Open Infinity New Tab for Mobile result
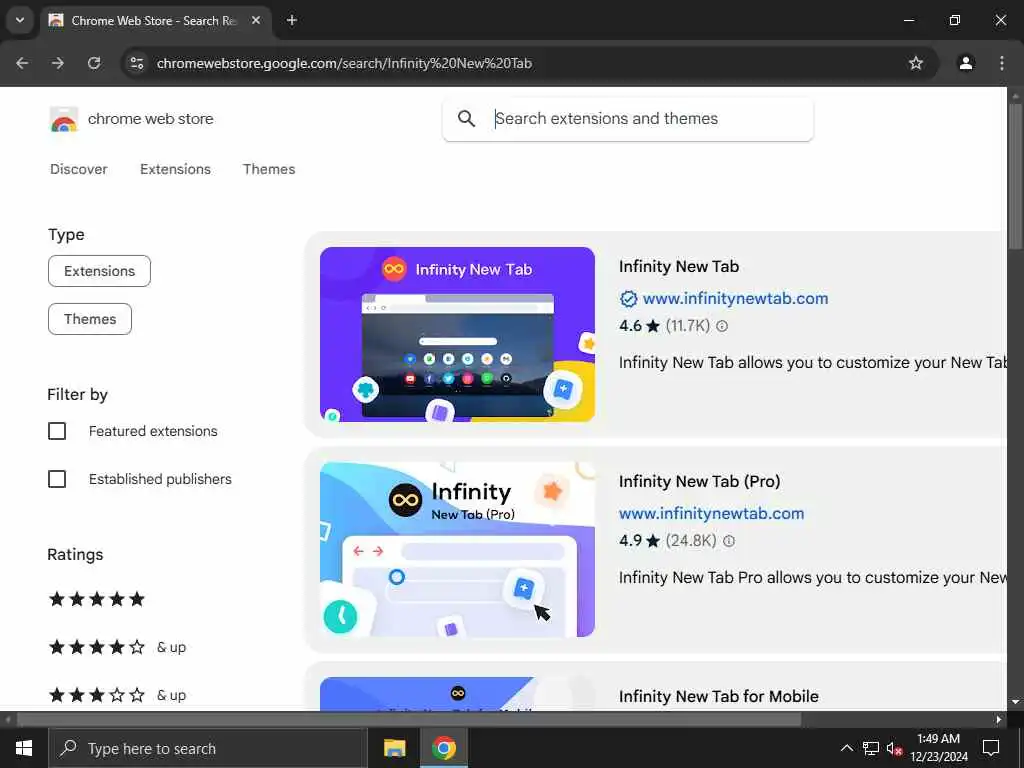Image resolution: width=1024 pixels, height=768 pixels. [718, 697]
